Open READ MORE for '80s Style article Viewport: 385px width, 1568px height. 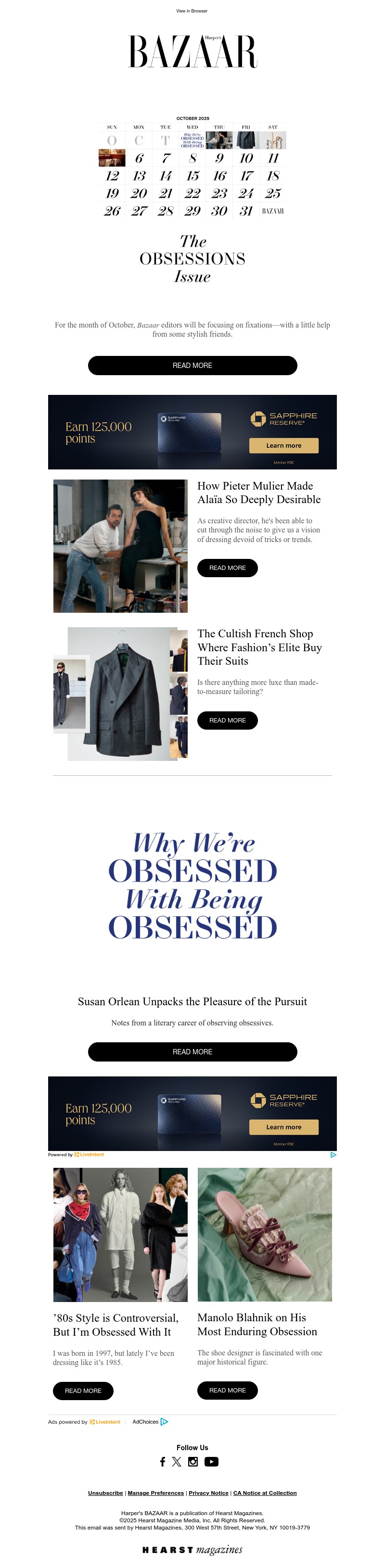83,1390
